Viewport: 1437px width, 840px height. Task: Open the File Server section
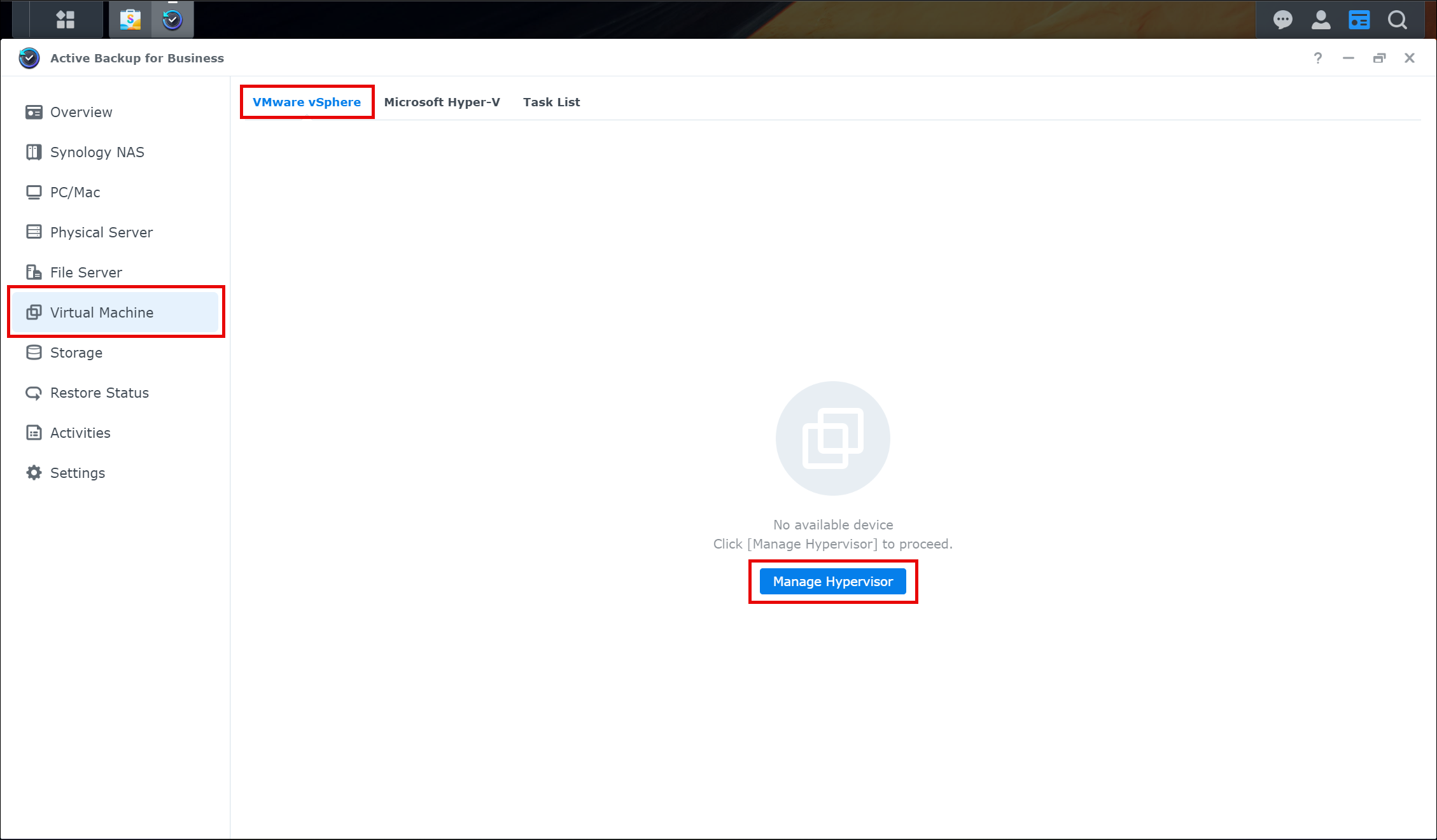[x=86, y=272]
